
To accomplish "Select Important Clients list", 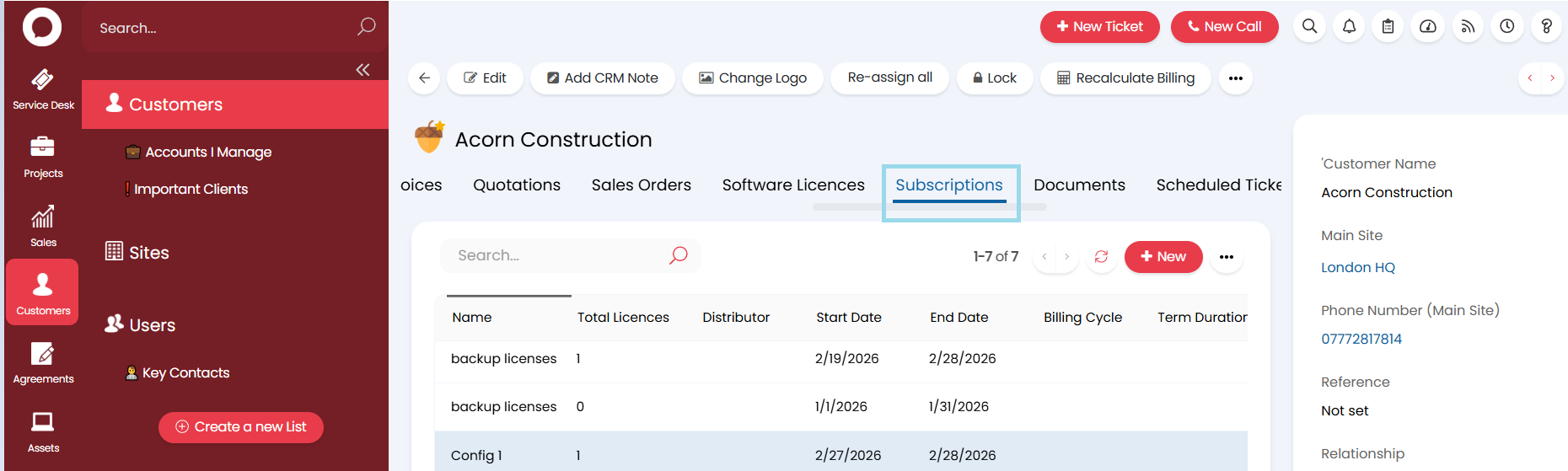I will tap(191, 190).
